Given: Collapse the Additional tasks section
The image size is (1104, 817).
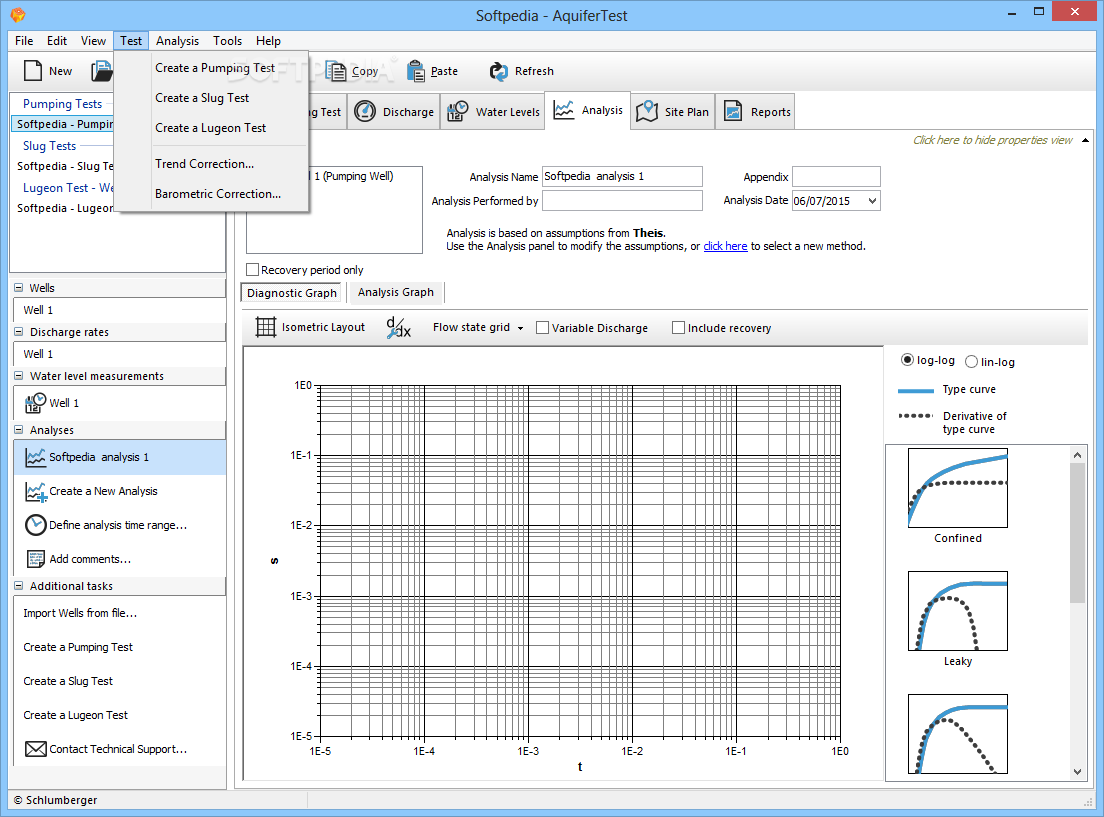Looking at the screenshot, I should (x=19, y=585).
